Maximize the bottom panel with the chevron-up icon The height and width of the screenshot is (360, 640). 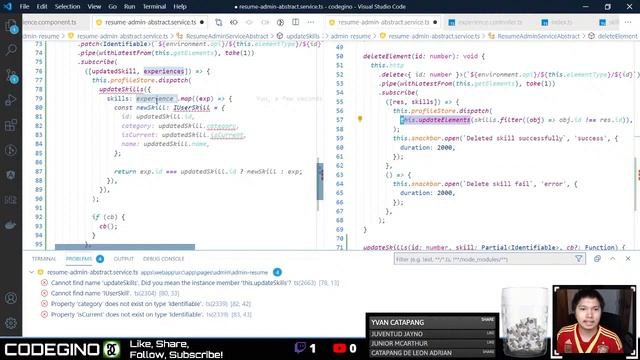coord(613,259)
